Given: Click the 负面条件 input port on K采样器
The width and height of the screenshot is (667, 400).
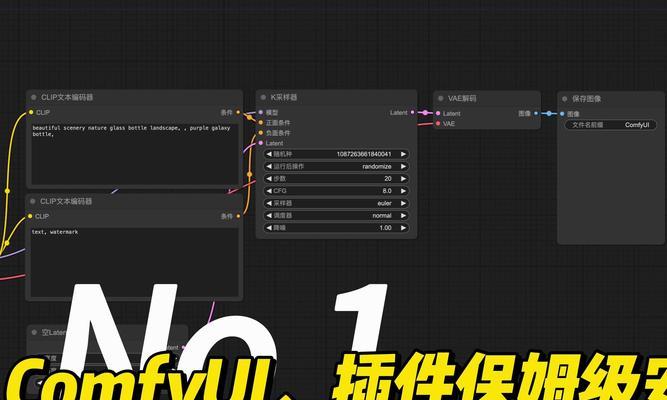Looking at the screenshot, I should point(261,133).
